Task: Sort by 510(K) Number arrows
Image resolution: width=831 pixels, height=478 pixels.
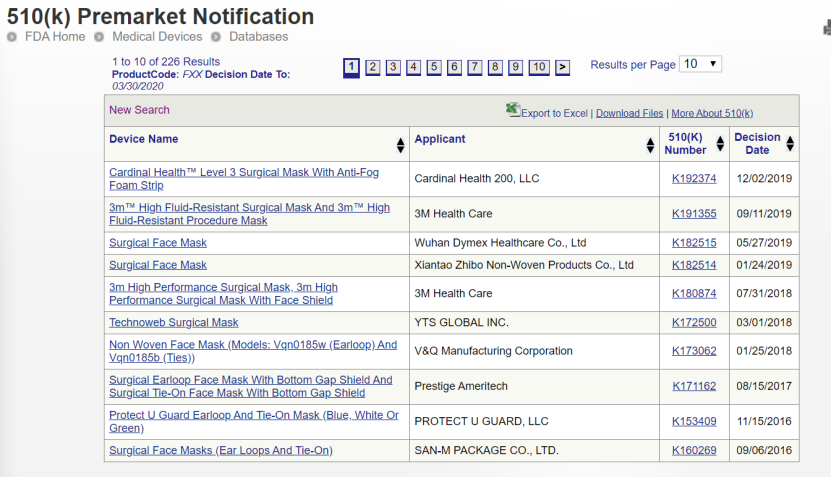Action: [720, 144]
